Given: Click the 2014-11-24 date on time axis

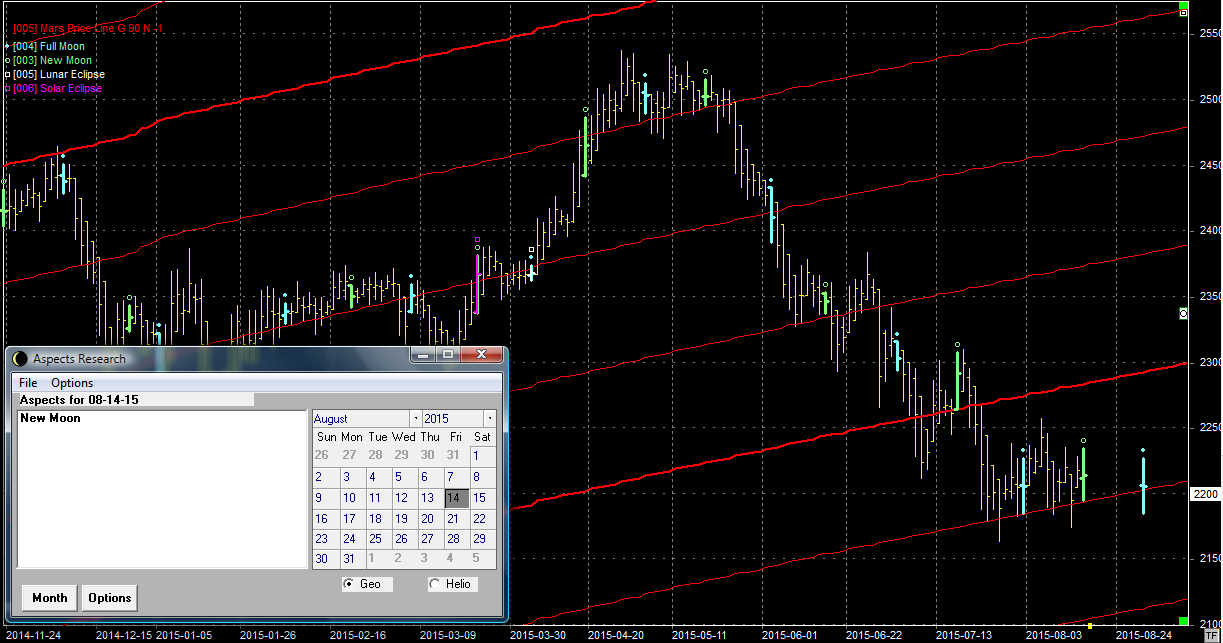Looking at the screenshot, I should [32, 635].
